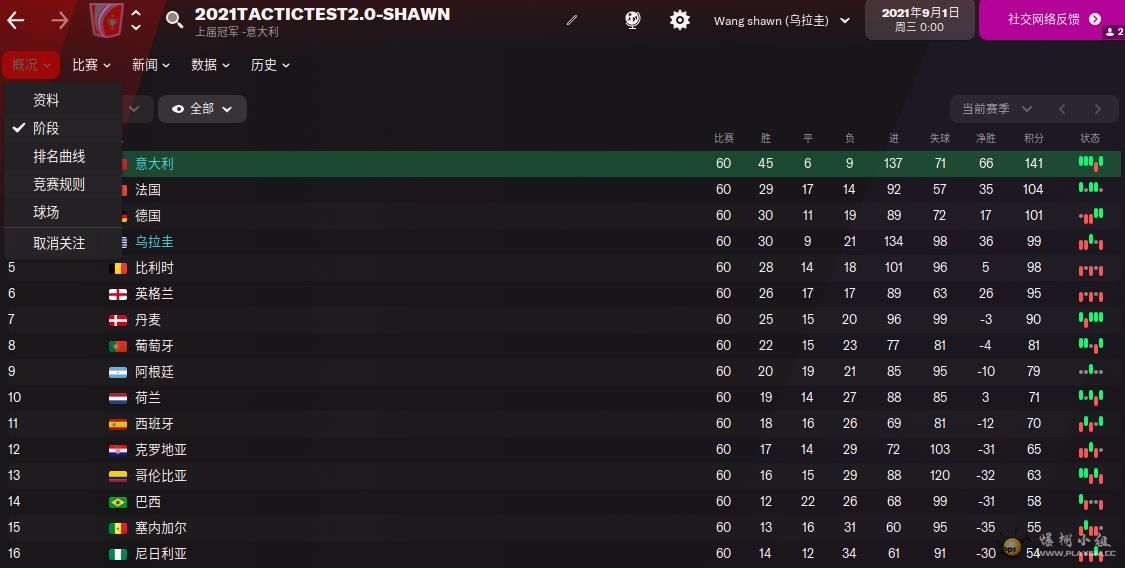
Task: Click the 积分 column header
Action: 1033,138
